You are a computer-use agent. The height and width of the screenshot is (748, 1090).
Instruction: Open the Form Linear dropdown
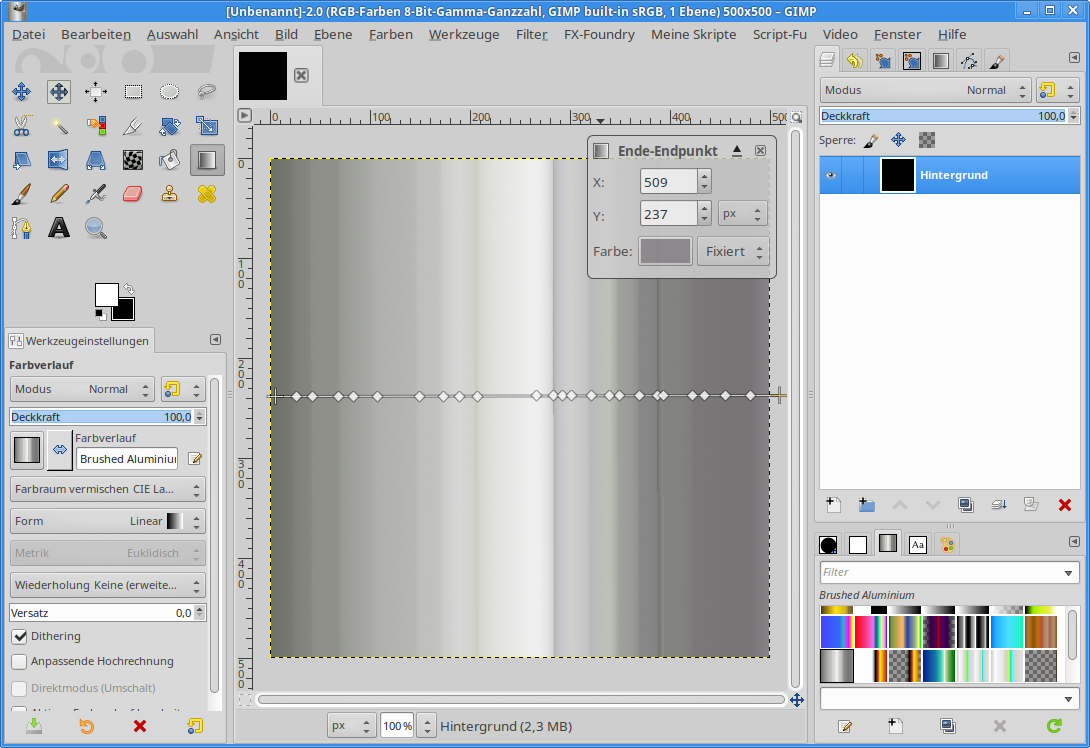[x=107, y=521]
